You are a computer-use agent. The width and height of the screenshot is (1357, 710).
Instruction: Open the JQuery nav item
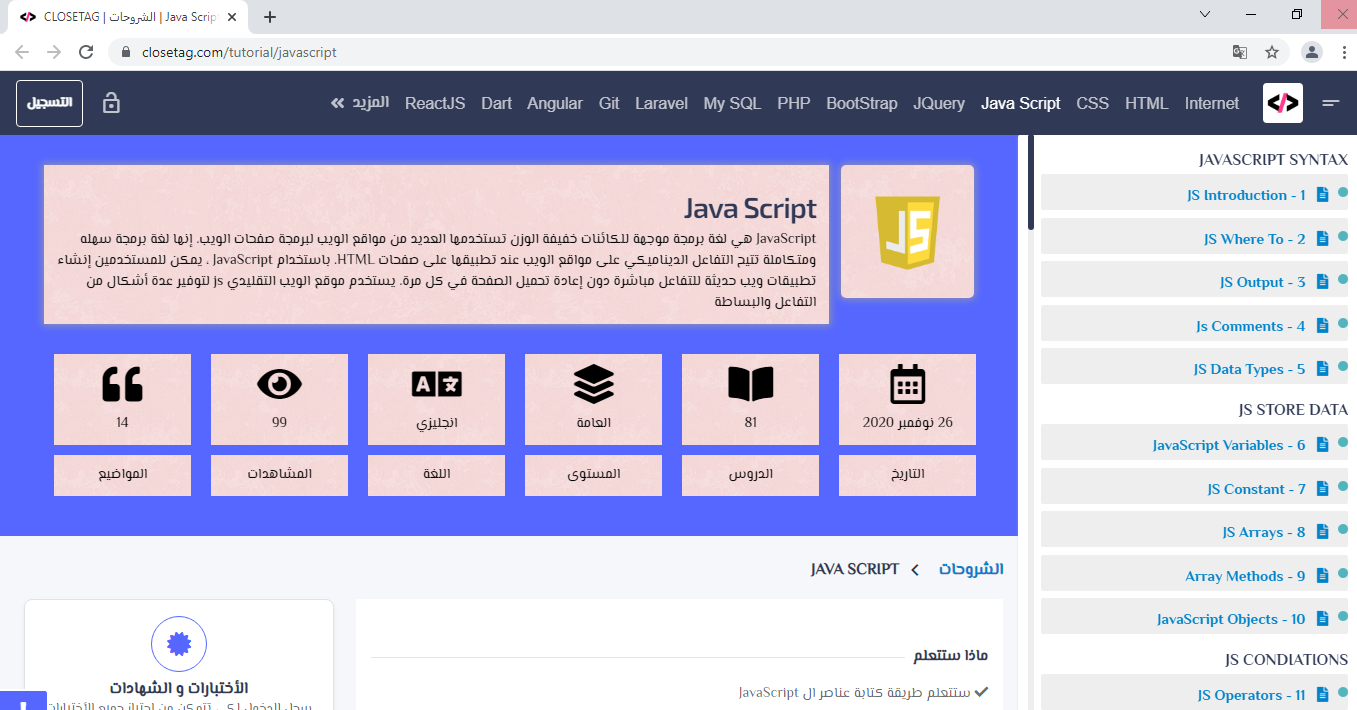click(939, 103)
